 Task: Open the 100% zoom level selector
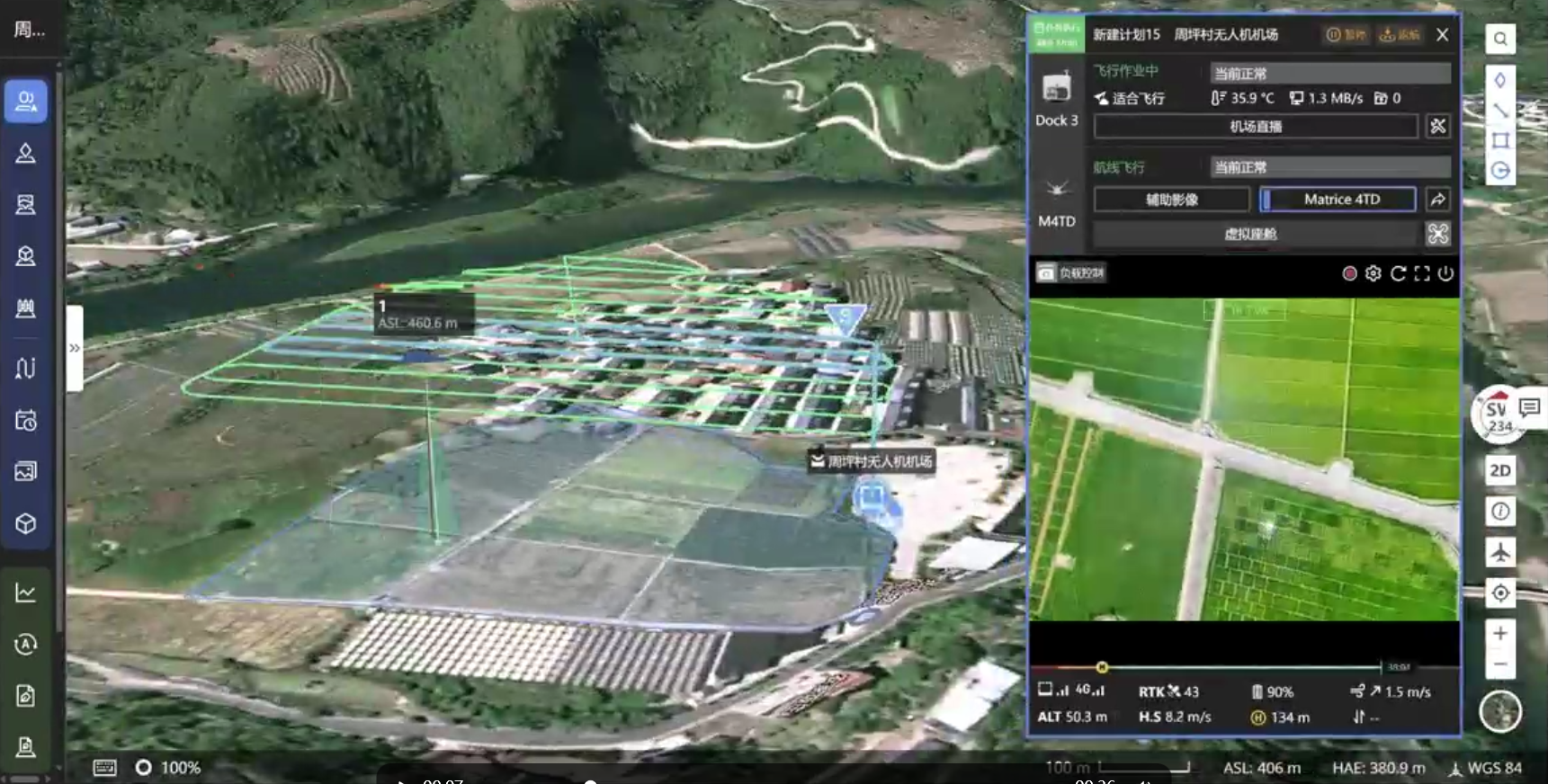(x=169, y=768)
